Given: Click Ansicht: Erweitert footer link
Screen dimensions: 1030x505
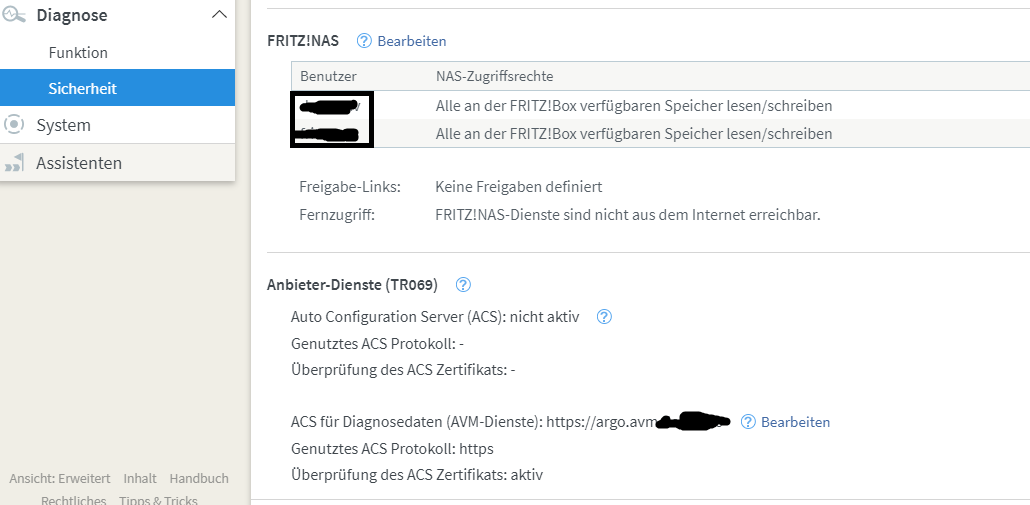Looking at the screenshot, I should (x=60, y=479).
